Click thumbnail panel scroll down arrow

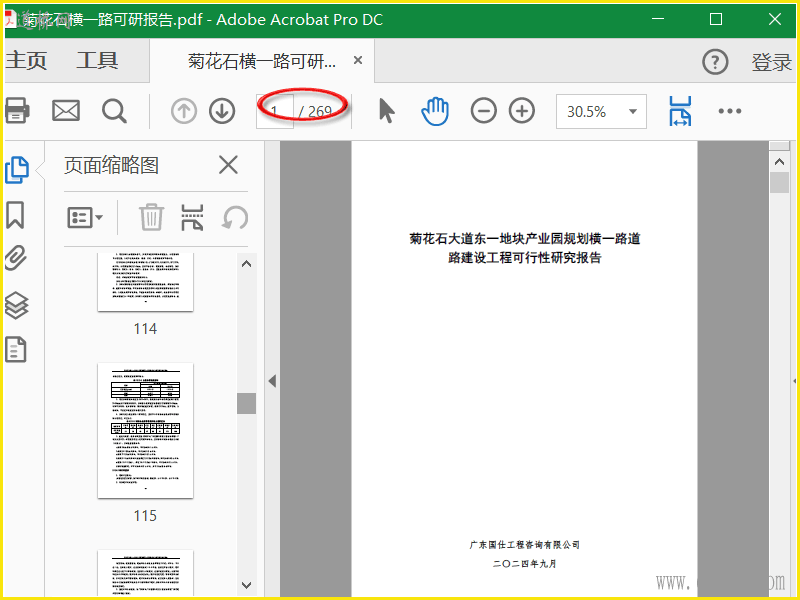pyautogui.click(x=246, y=585)
